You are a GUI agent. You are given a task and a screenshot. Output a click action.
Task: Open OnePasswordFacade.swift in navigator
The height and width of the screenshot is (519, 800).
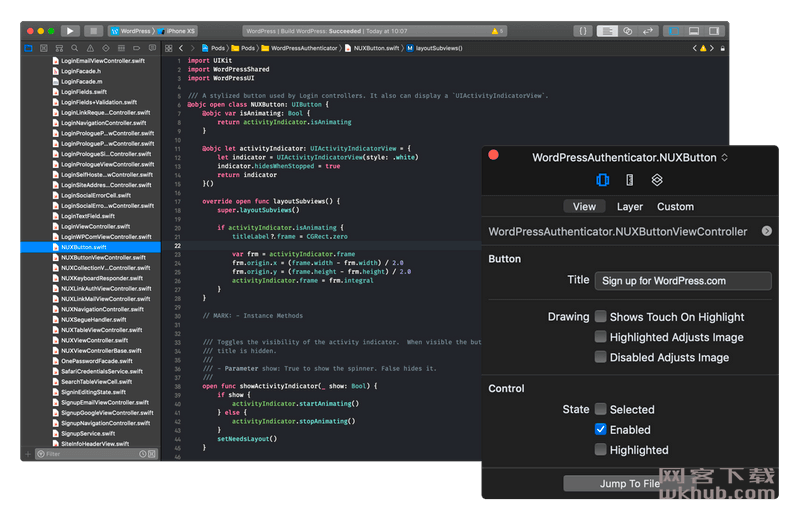click(x=92, y=361)
